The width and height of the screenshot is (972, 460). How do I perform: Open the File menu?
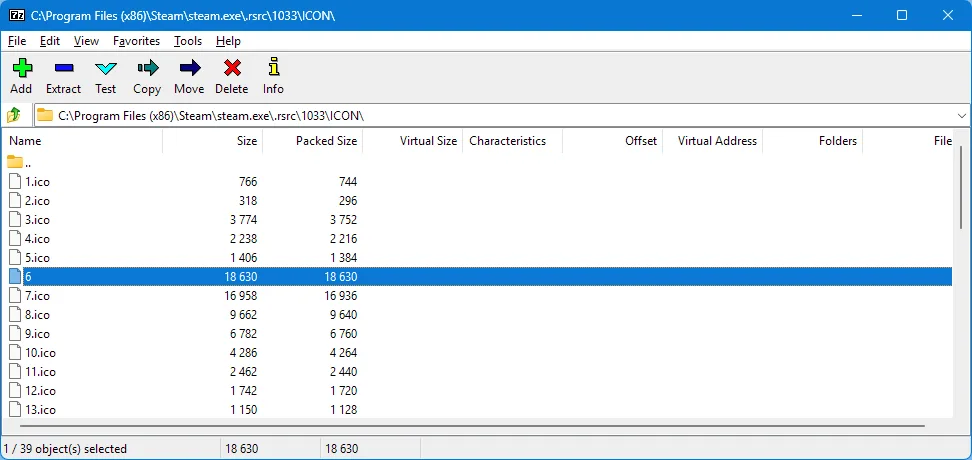(17, 41)
